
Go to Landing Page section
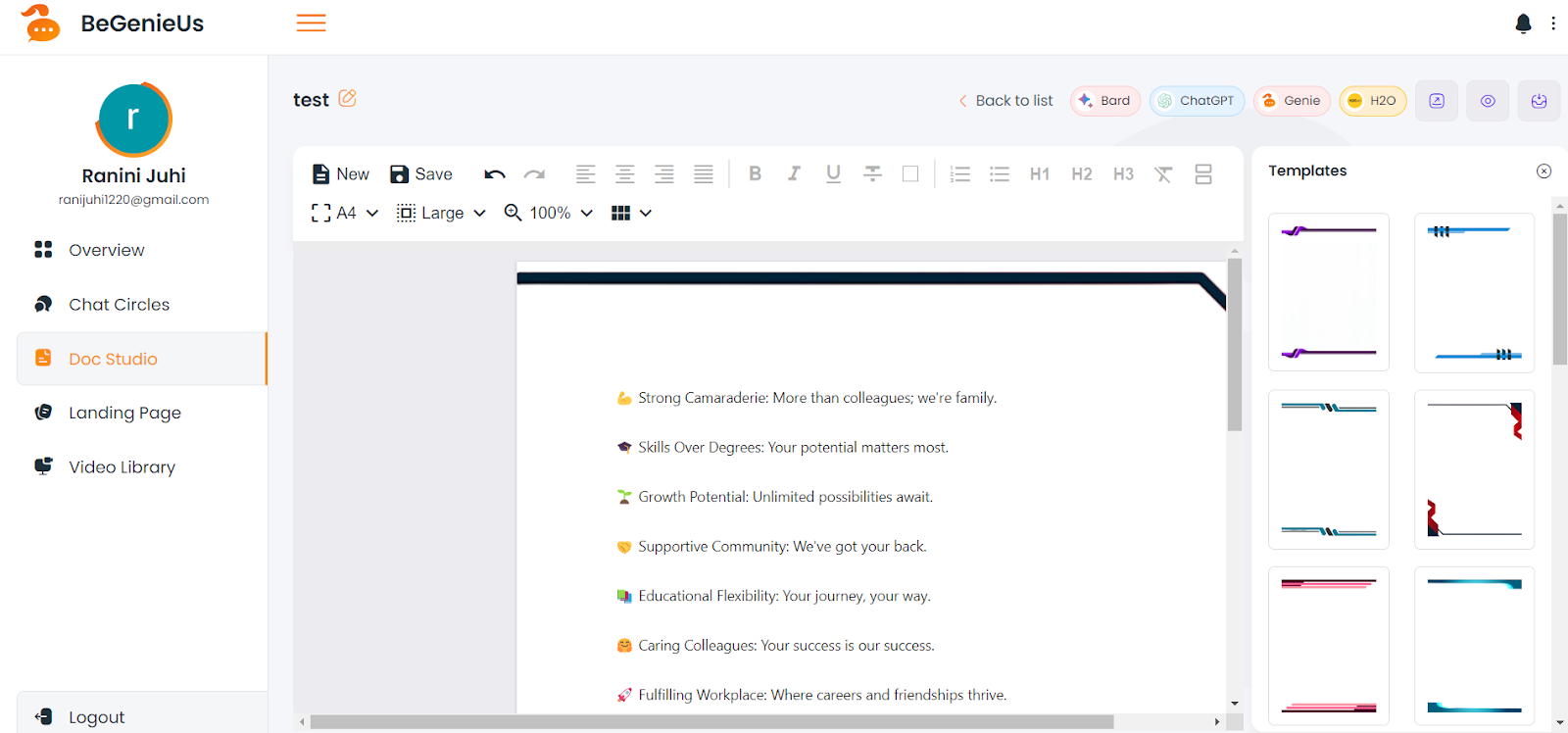pos(124,413)
